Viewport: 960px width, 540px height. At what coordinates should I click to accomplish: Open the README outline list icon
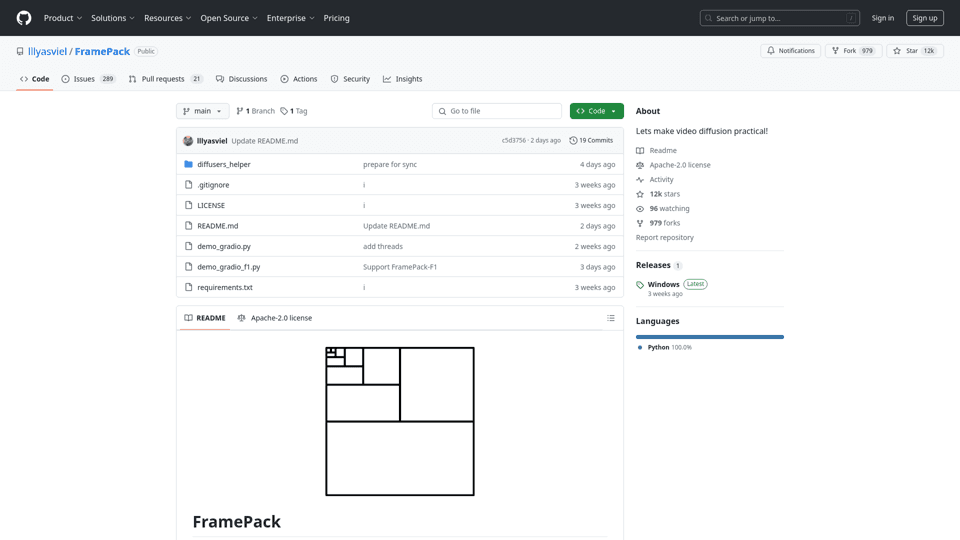(610, 318)
